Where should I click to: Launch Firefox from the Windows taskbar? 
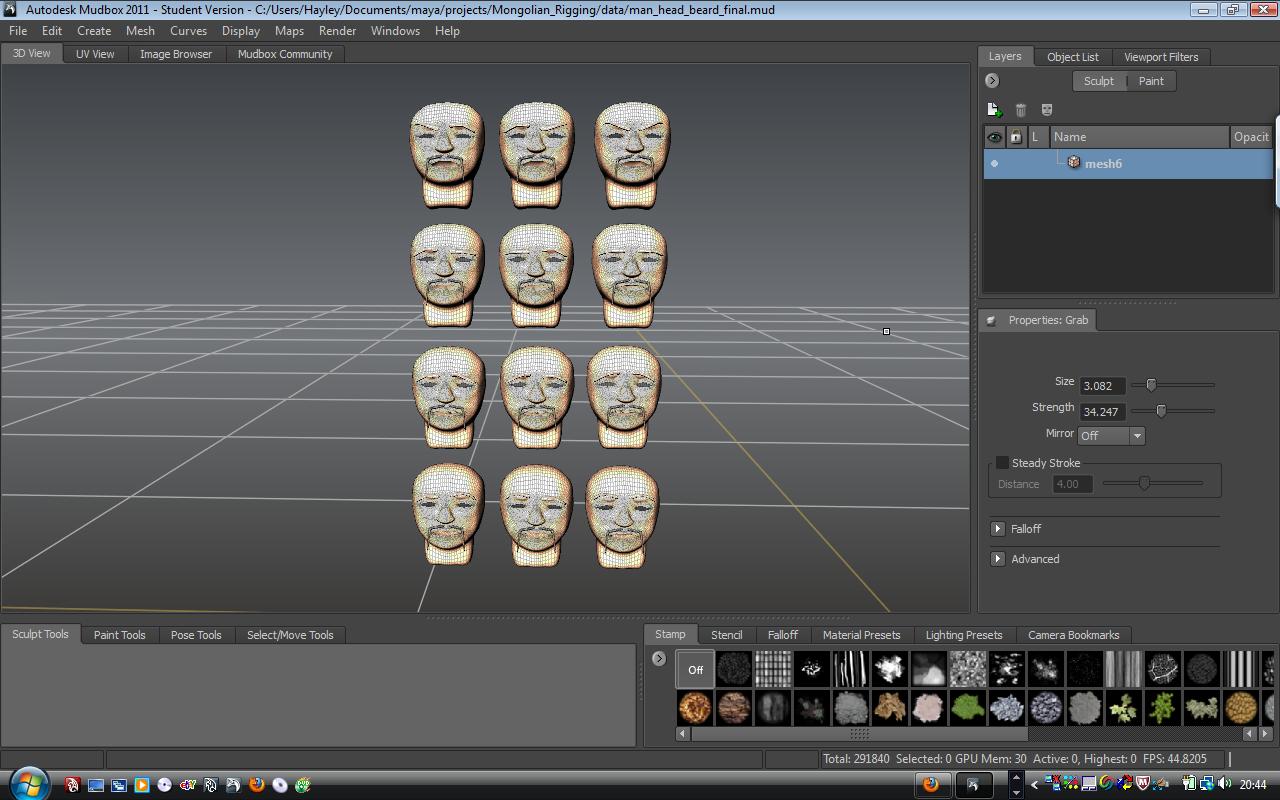[257, 785]
